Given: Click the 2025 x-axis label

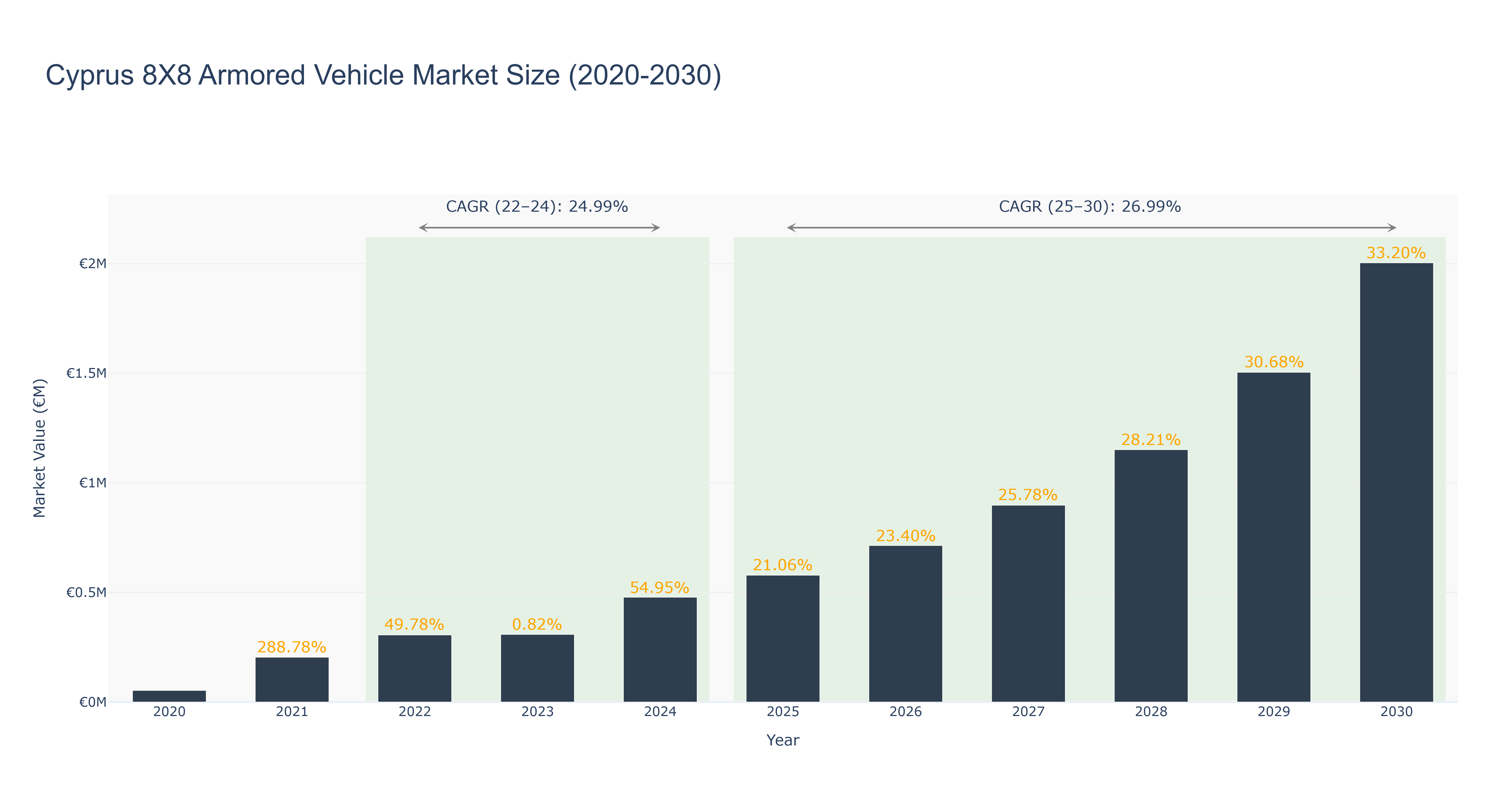Looking at the screenshot, I should [782, 711].
